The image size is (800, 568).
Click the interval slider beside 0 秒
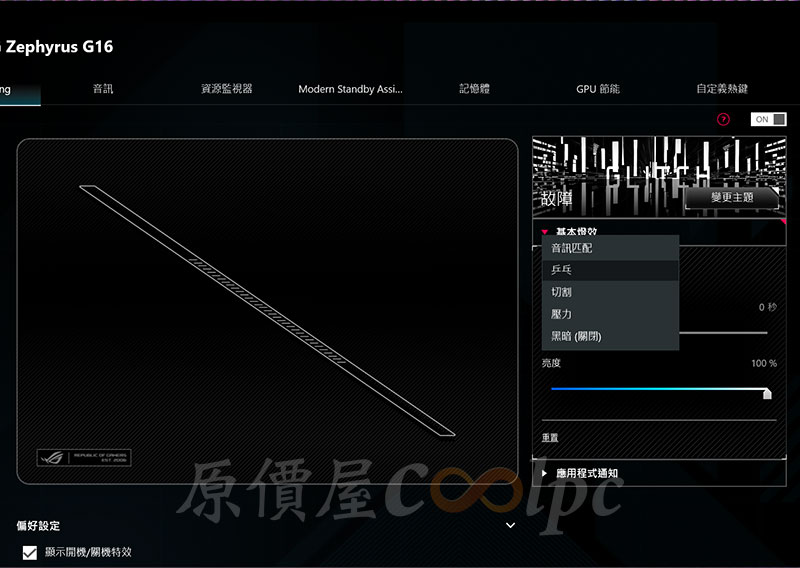coord(723,333)
